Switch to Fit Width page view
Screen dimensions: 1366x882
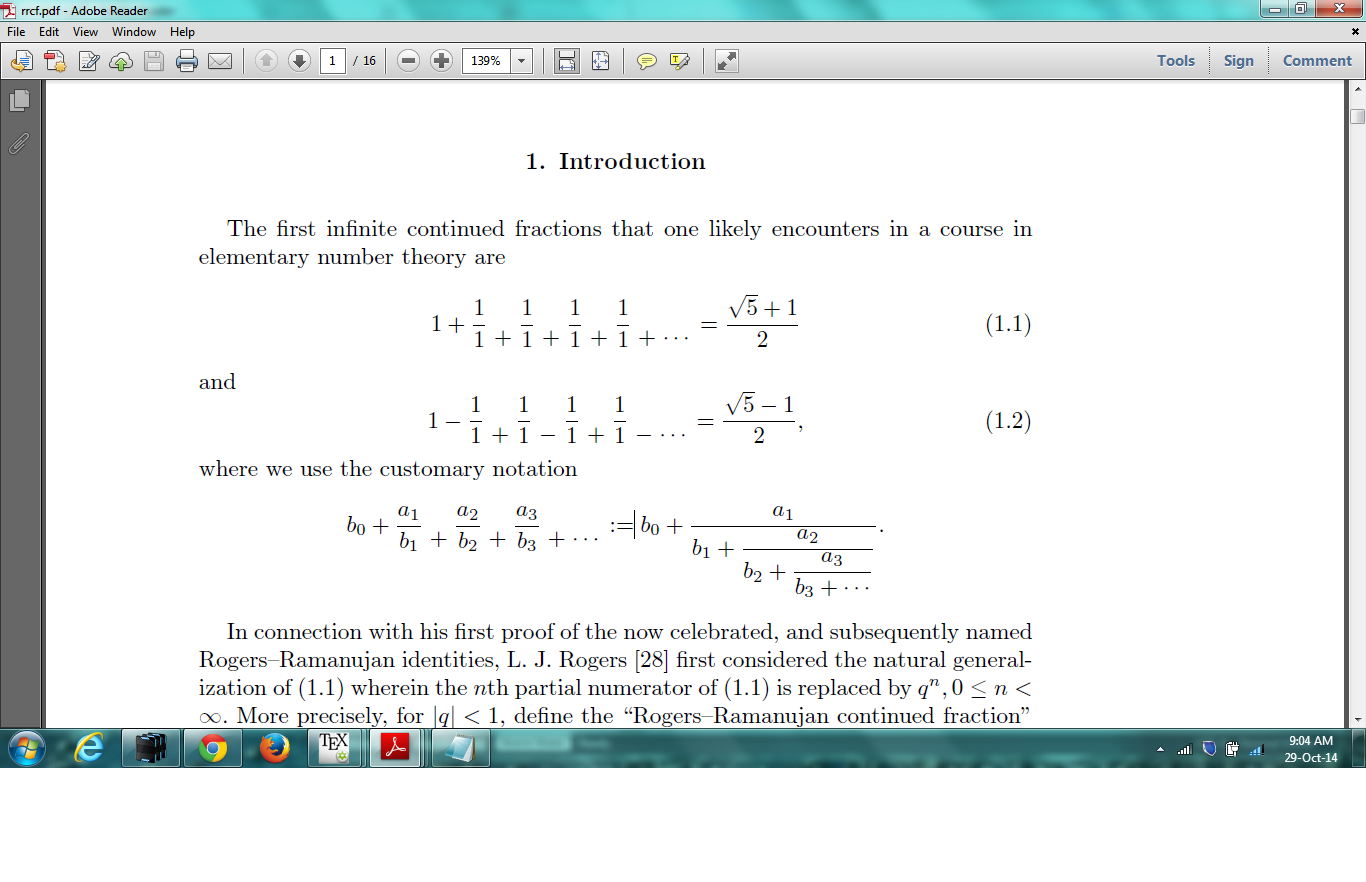pos(566,61)
